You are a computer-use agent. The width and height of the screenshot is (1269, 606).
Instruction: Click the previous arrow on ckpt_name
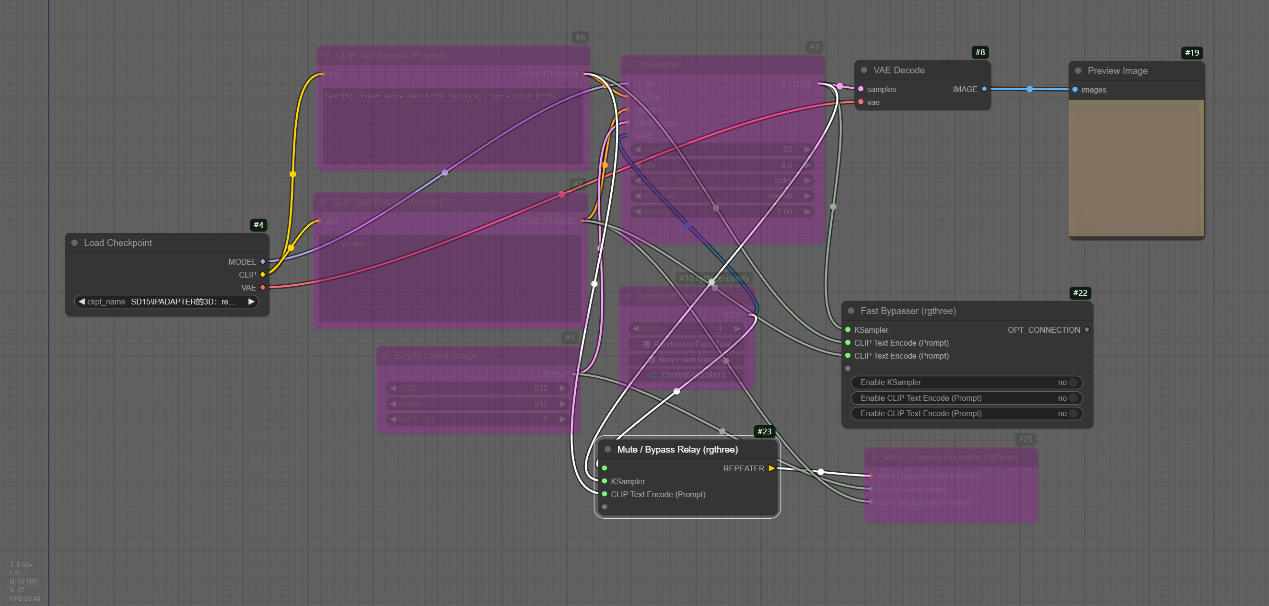pos(81,301)
